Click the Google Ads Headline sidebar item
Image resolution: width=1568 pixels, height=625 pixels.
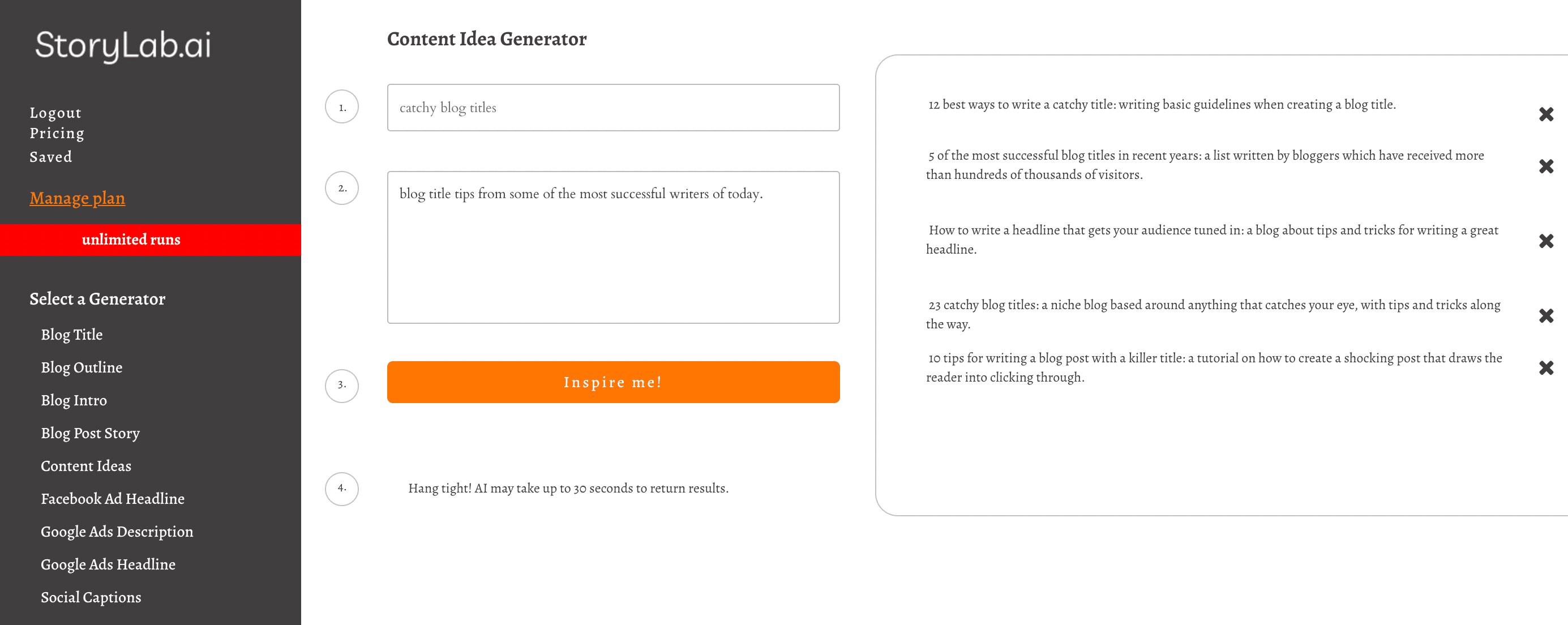tap(106, 563)
